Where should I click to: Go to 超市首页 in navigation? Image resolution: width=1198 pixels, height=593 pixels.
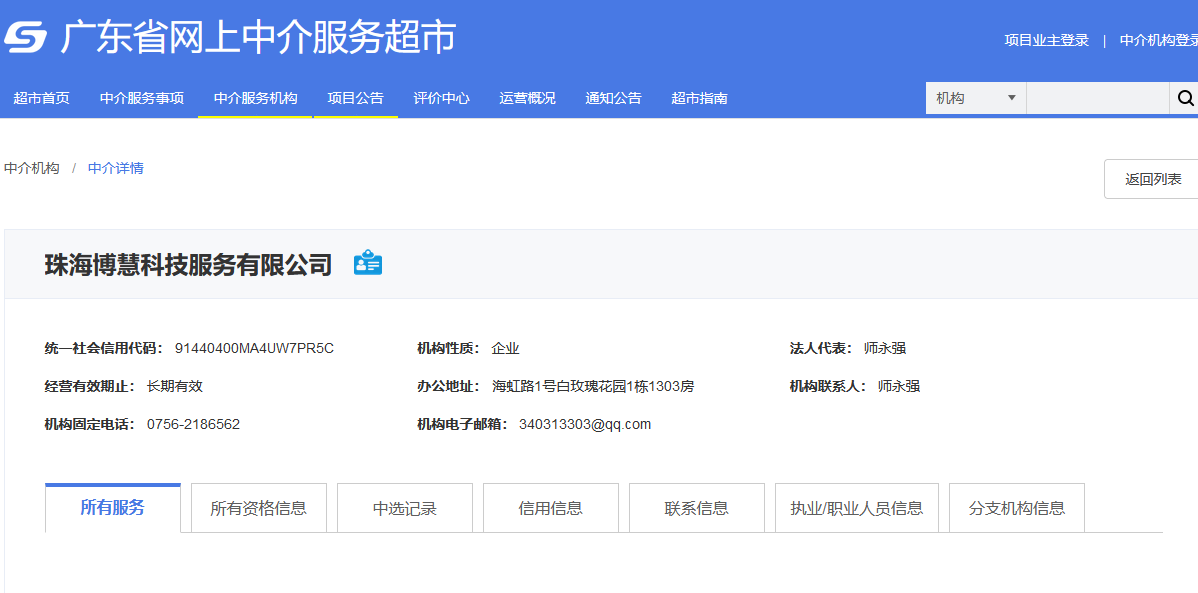click(x=41, y=98)
